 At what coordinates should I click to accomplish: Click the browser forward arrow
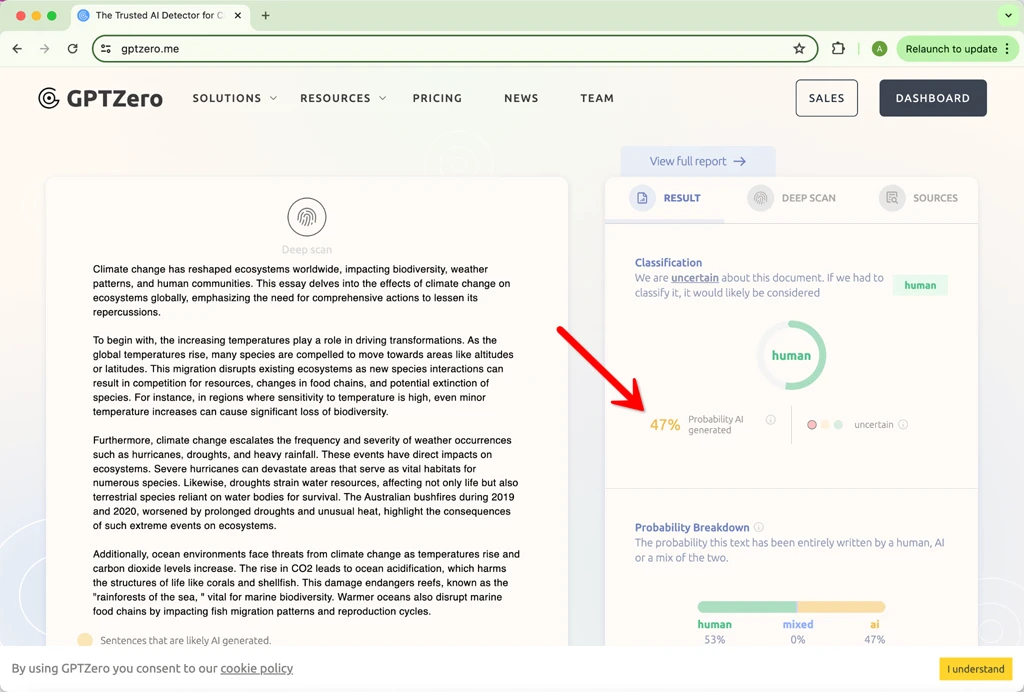pos(44,49)
